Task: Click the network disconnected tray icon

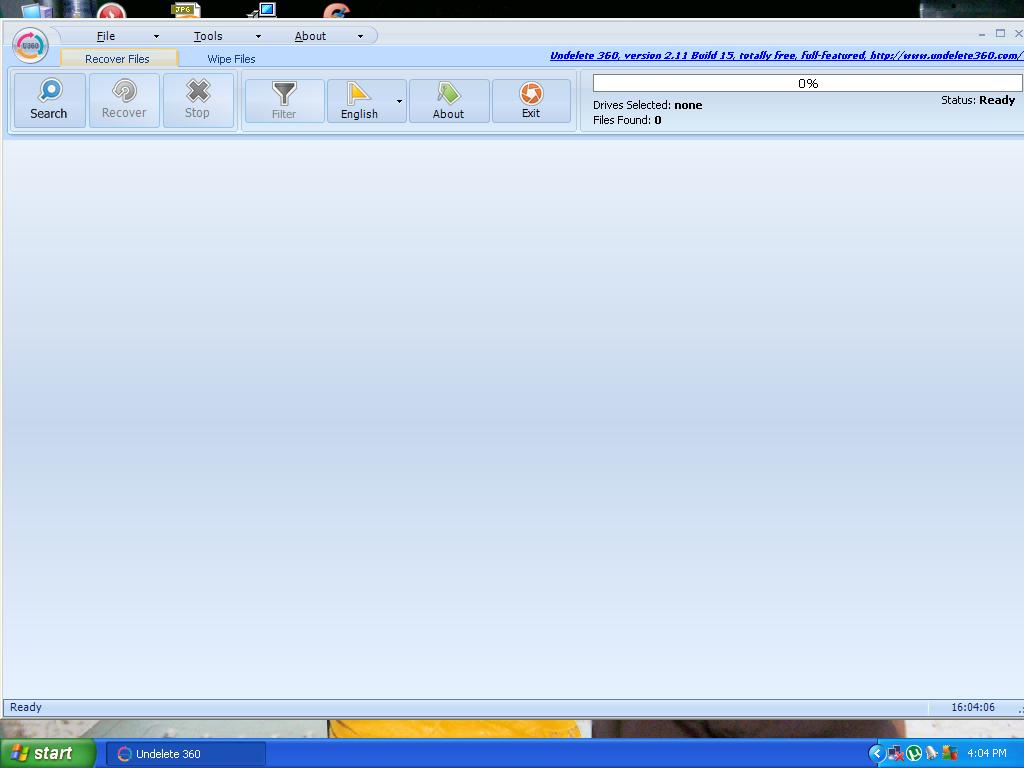Action: tap(895, 754)
